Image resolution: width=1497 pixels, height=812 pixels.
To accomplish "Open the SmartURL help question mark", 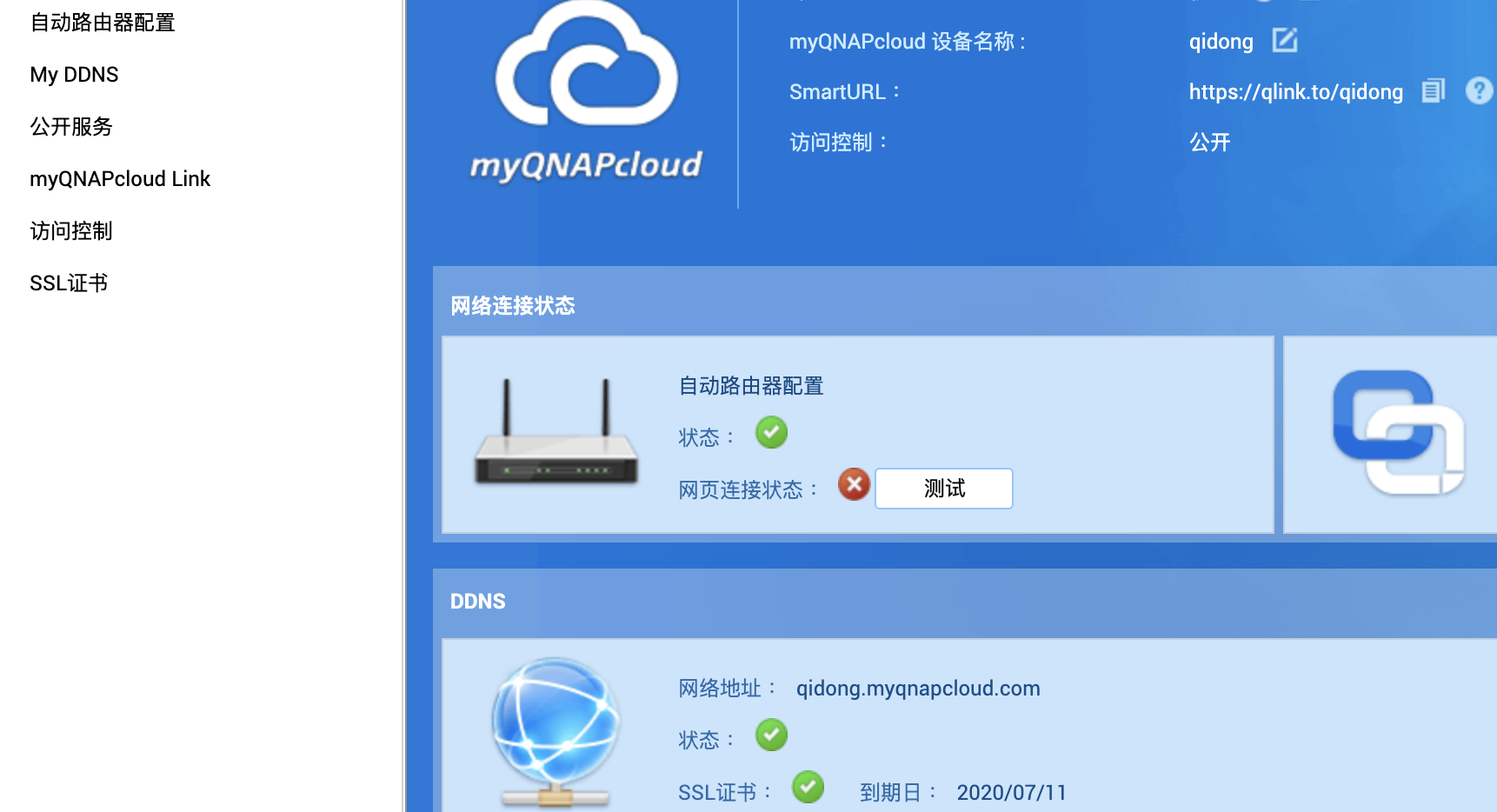I will click(x=1479, y=90).
